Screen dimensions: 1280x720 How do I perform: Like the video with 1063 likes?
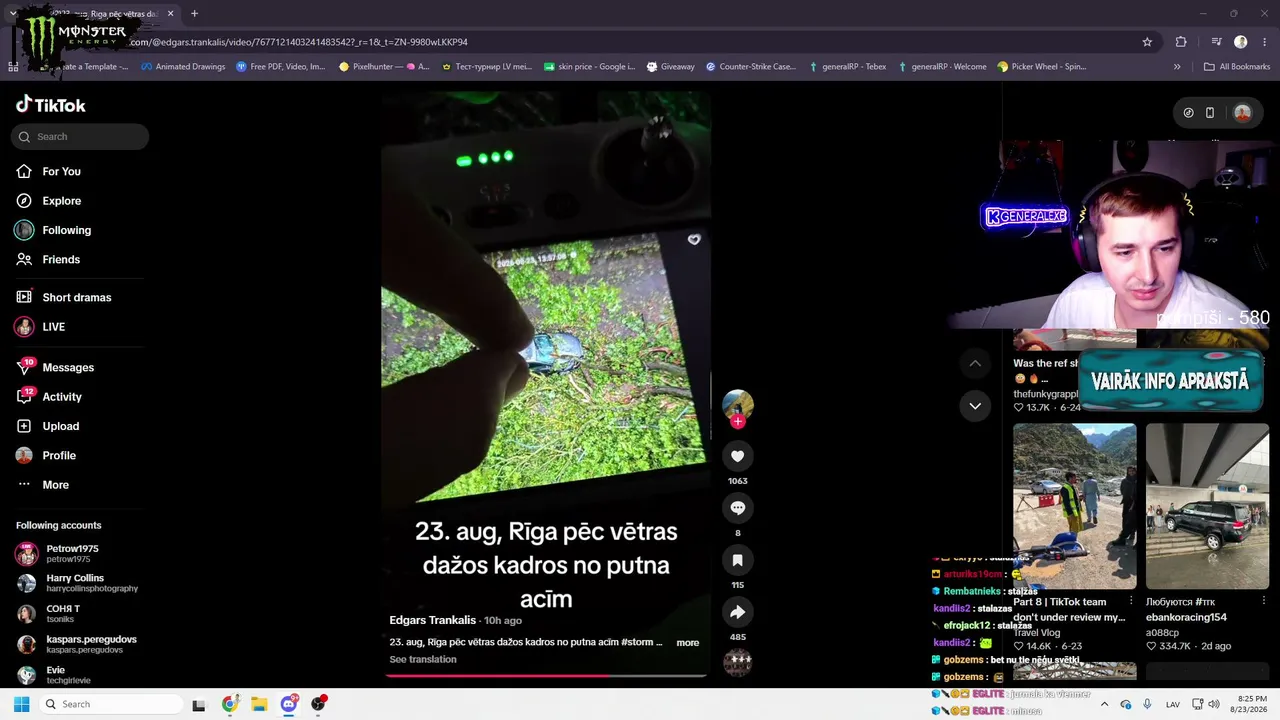[738, 456]
